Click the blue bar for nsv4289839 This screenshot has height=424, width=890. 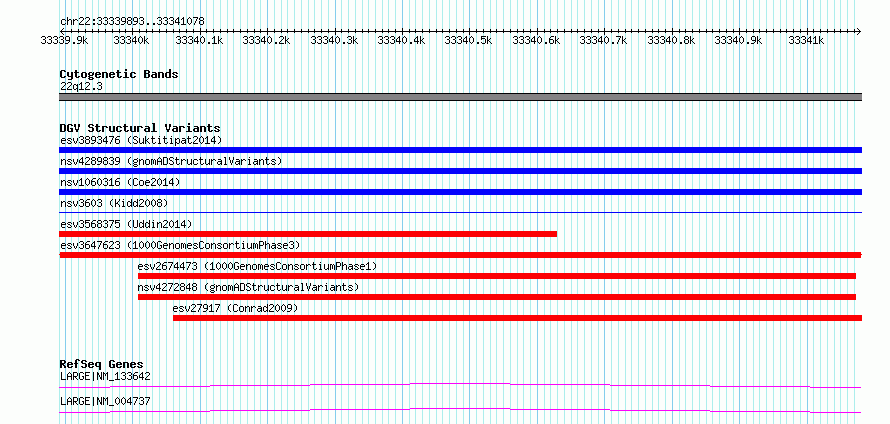pos(460,171)
